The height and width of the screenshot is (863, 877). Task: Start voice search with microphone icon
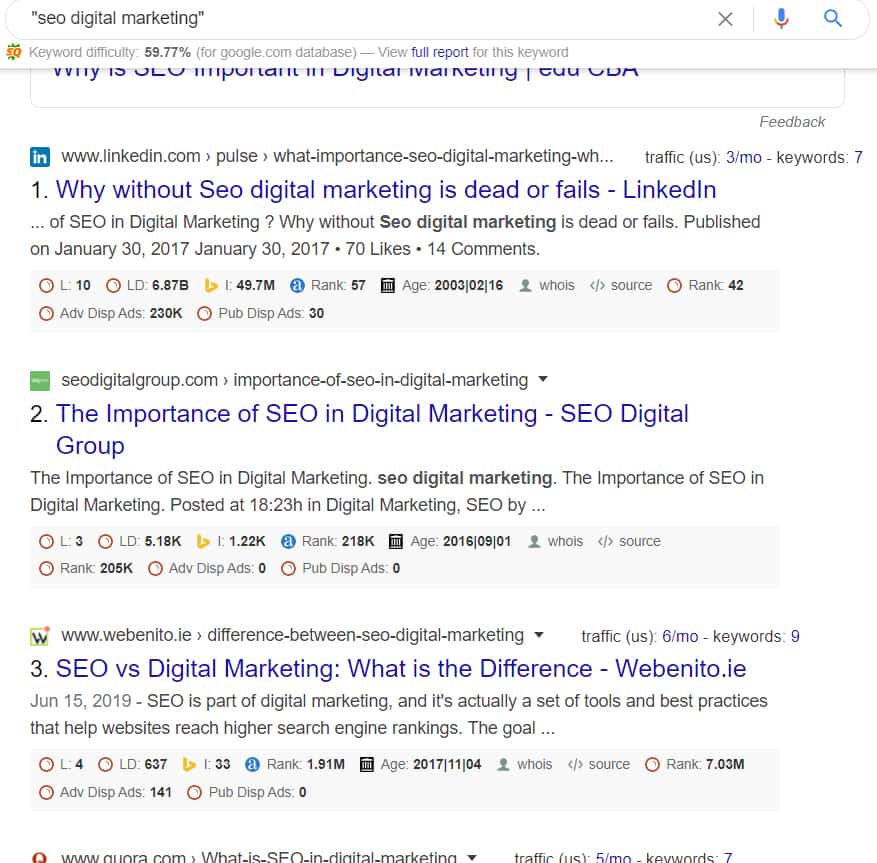[781, 18]
